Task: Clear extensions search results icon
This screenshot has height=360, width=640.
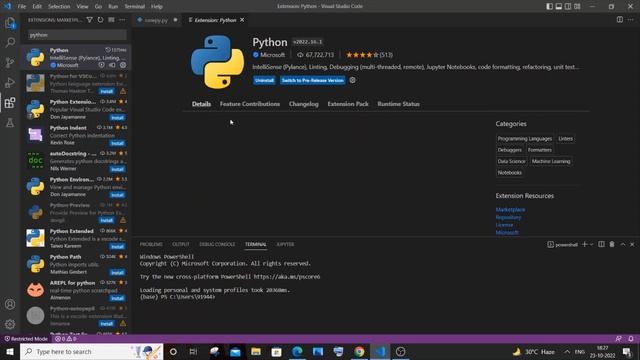Action: click(111, 20)
